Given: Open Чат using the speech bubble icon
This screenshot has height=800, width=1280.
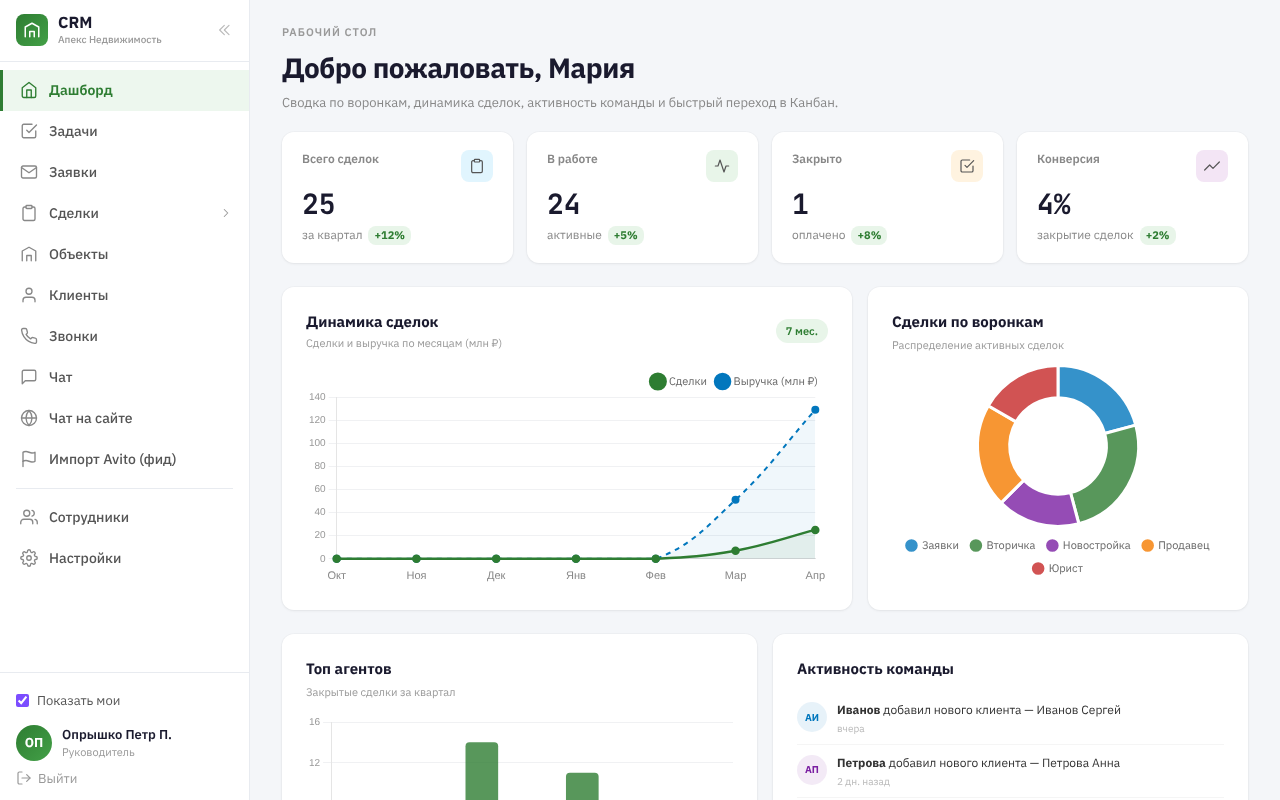Looking at the screenshot, I should 29,376.
